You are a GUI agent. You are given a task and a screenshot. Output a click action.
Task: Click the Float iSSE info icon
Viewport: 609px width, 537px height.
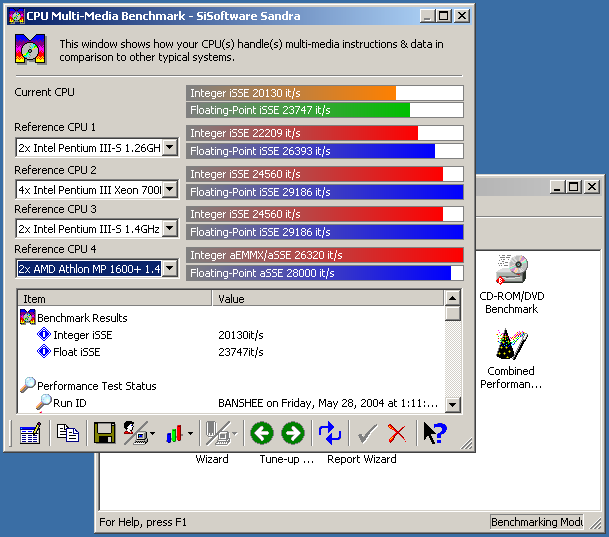[44, 351]
